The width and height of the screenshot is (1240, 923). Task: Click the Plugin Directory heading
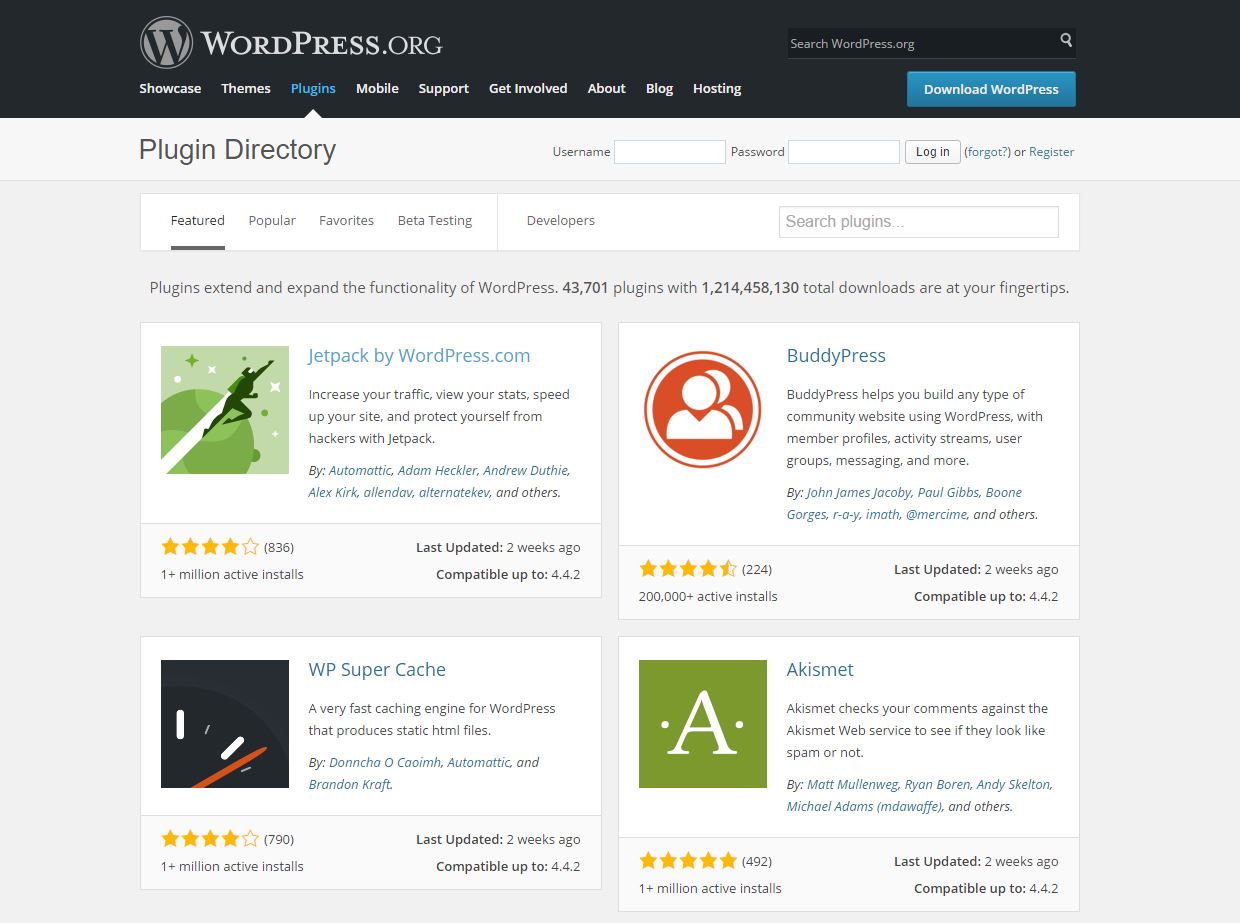pyautogui.click(x=237, y=150)
